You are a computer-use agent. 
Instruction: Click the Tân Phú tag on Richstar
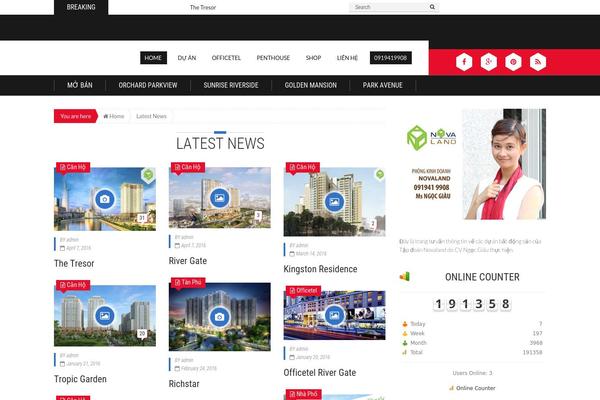(x=188, y=282)
